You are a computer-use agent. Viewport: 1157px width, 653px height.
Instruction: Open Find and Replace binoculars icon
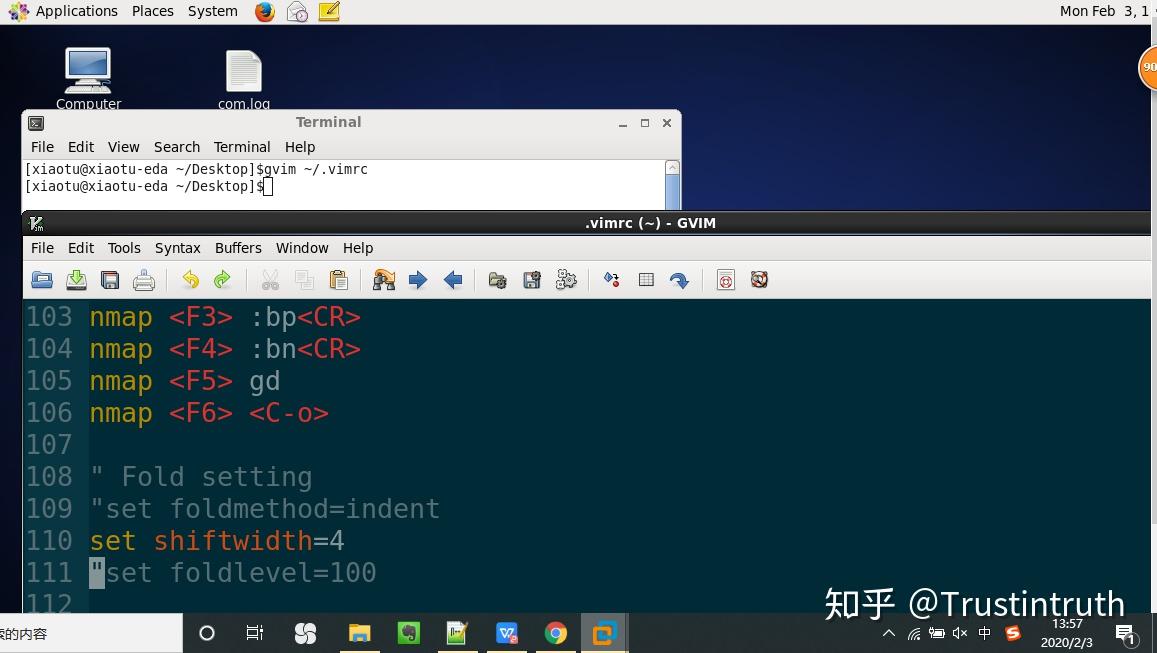tap(384, 280)
